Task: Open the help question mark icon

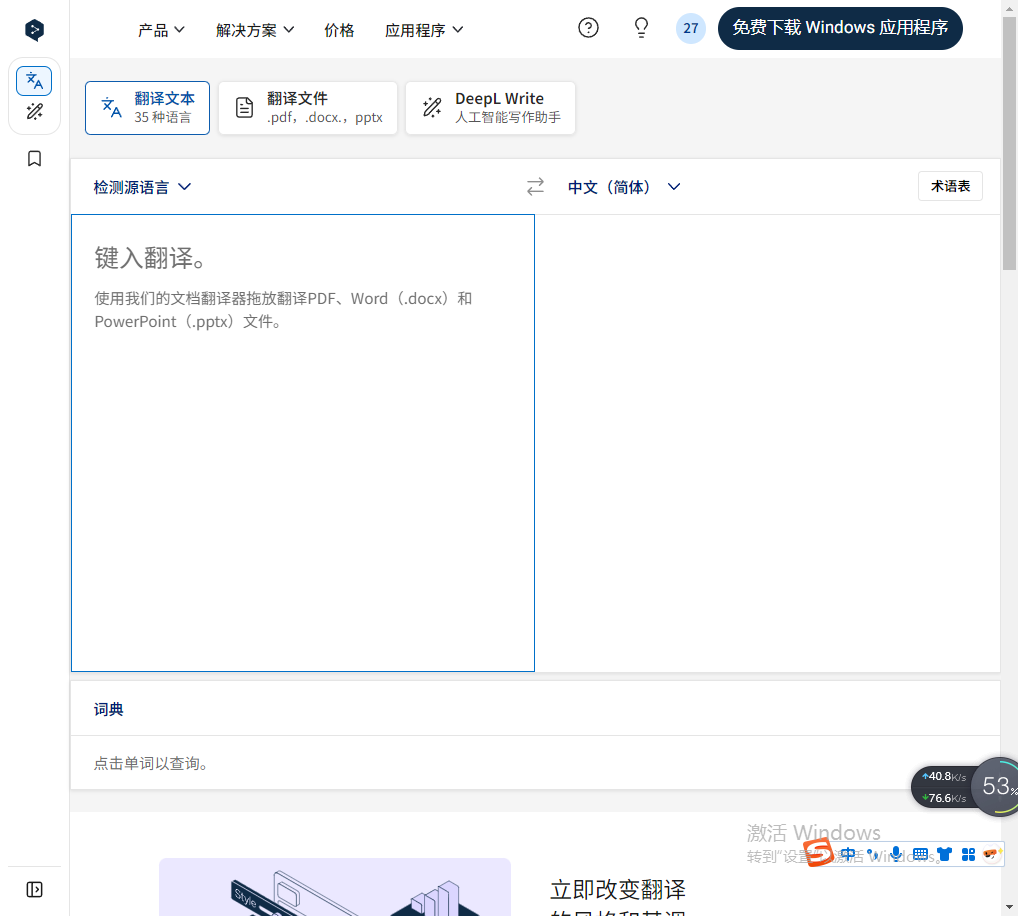Action: pyautogui.click(x=588, y=28)
